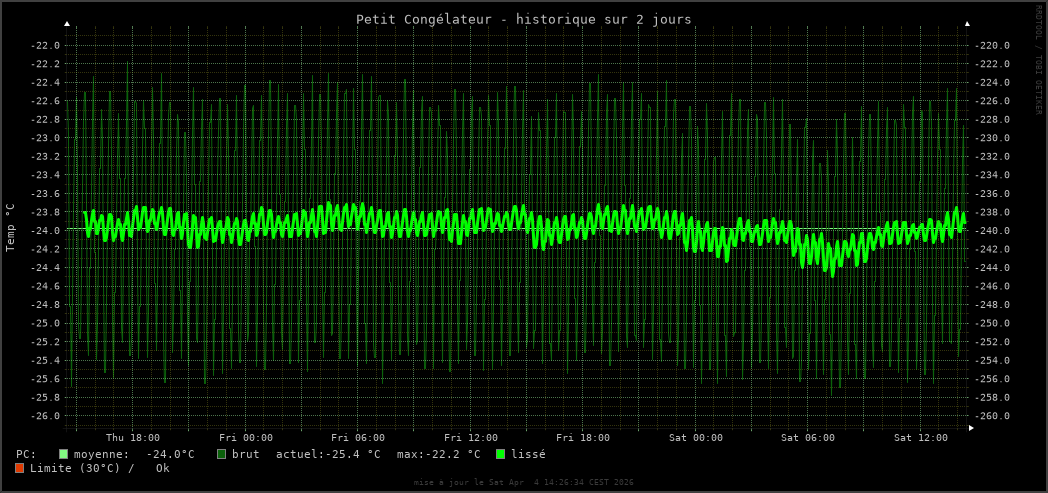Click the RRDTOOL / TOBI OETIKER watermark
This screenshot has height=493, width=1048.
1038,60
